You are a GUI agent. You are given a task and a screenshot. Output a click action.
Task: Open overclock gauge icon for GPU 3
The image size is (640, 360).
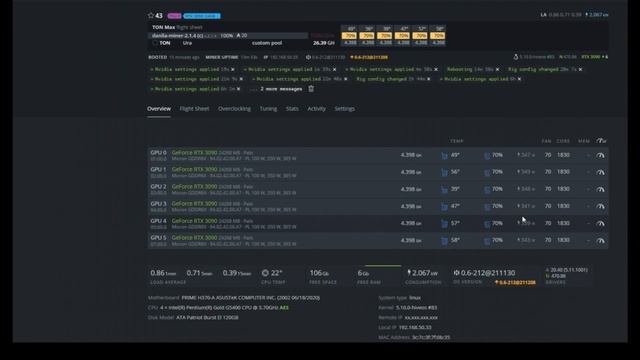tap(600, 207)
